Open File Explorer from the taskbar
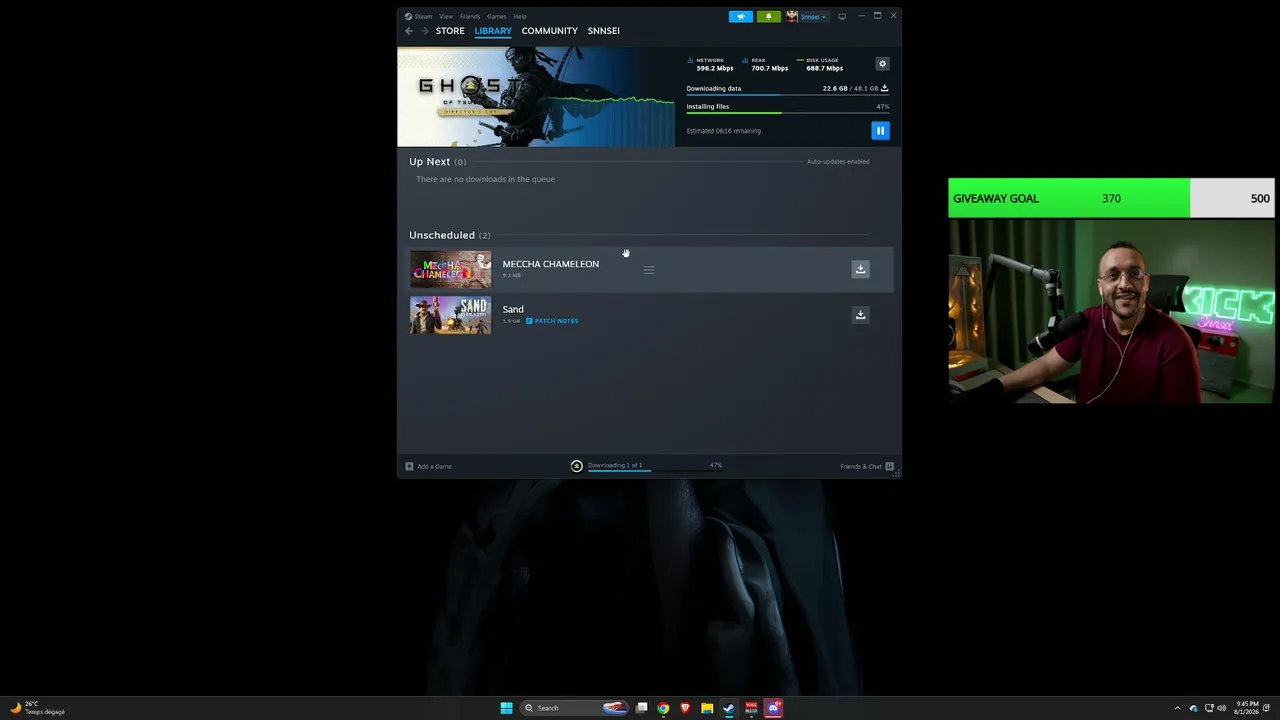Viewport: 1280px width, 720px height. (x=707, y=708)
